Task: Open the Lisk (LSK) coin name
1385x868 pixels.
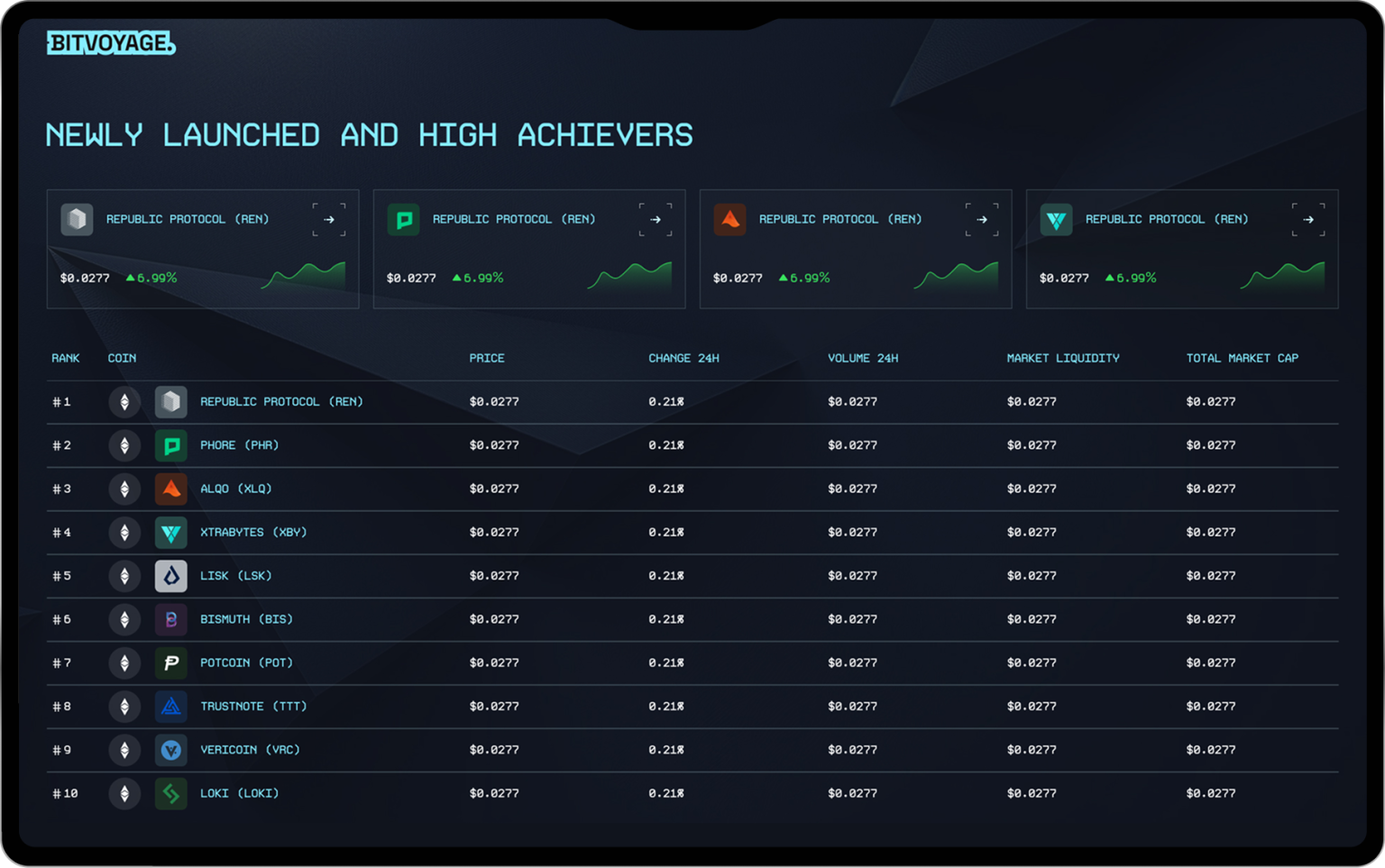Action: pyautogui.click(x=236, y=576)
